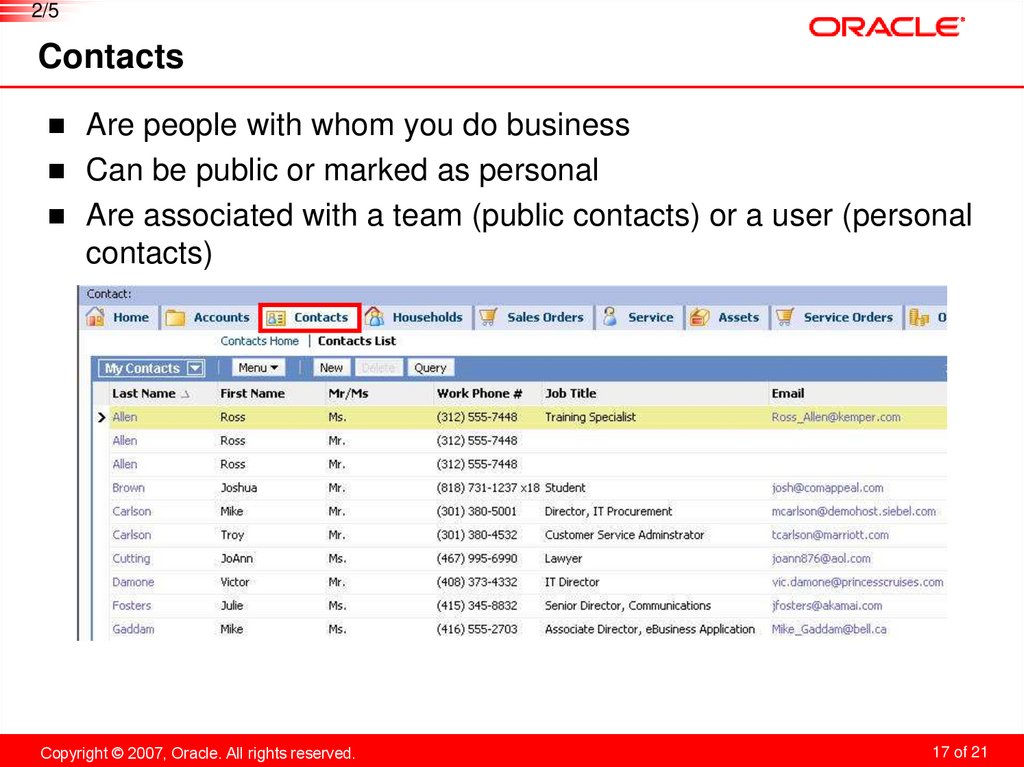Sort by Last Name column header
Image resolution: width=1024 pixels, height=767 pixels.
pyautogui.click(x=144, y=393)
